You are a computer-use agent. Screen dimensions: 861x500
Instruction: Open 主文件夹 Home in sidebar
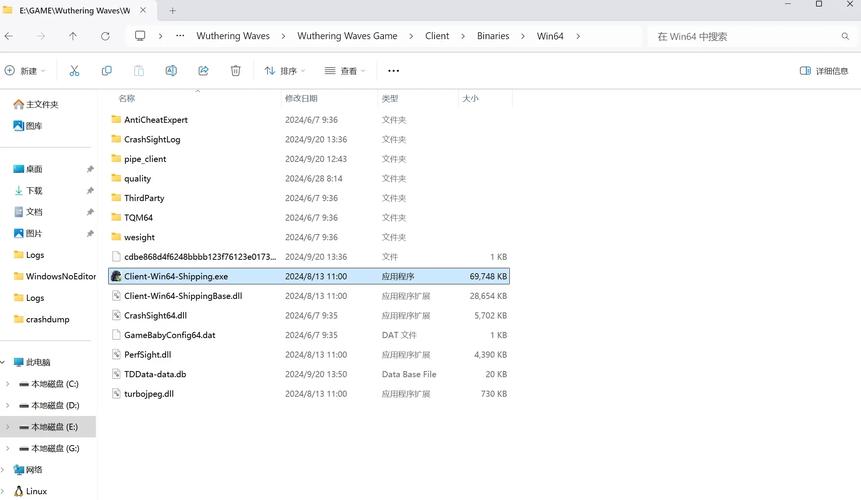(x=36, y=104)
